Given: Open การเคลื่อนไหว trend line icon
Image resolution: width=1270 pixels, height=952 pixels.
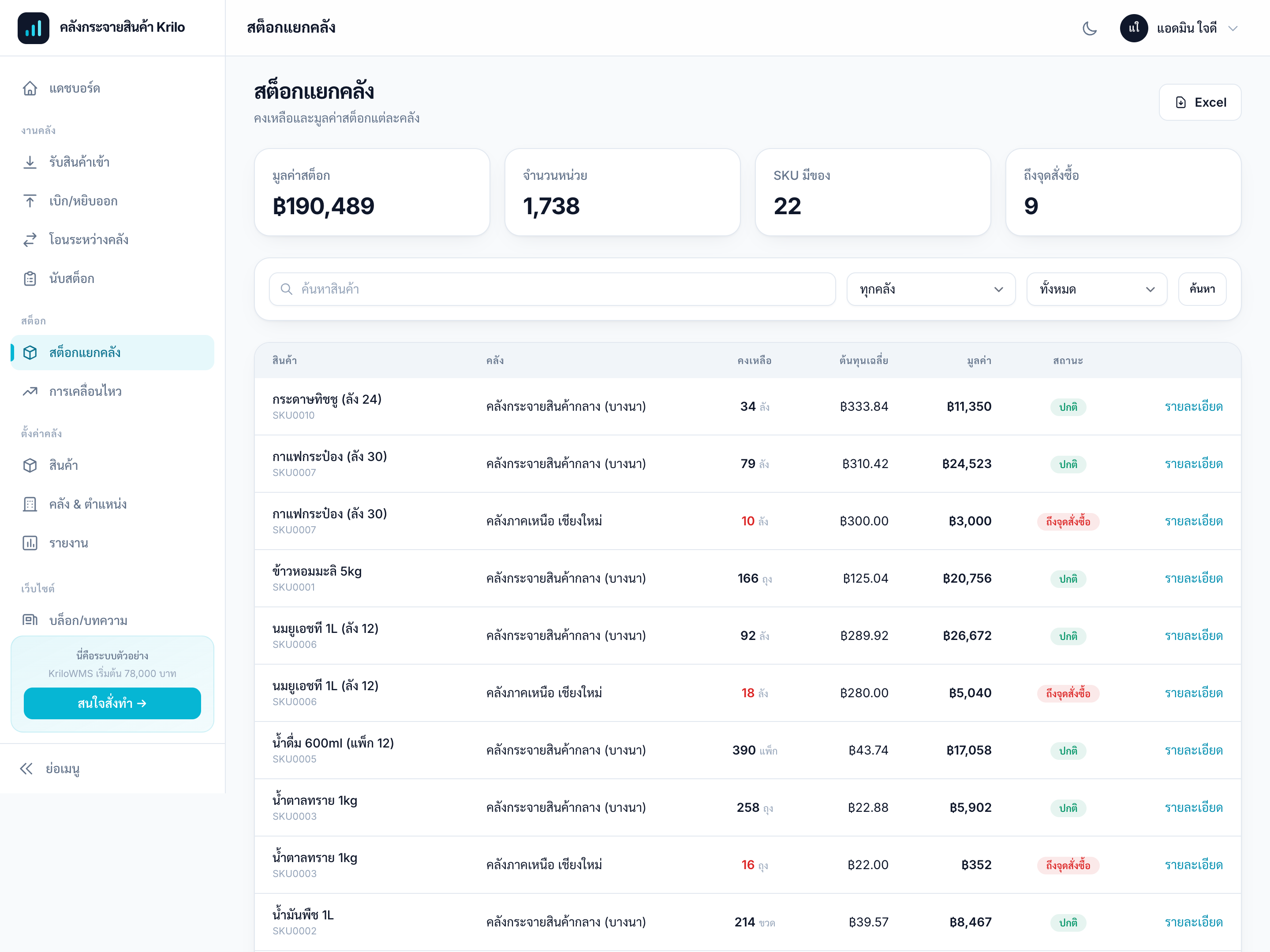Looking at the screenshot, I should pyautogui.click(x=30, y=391).
